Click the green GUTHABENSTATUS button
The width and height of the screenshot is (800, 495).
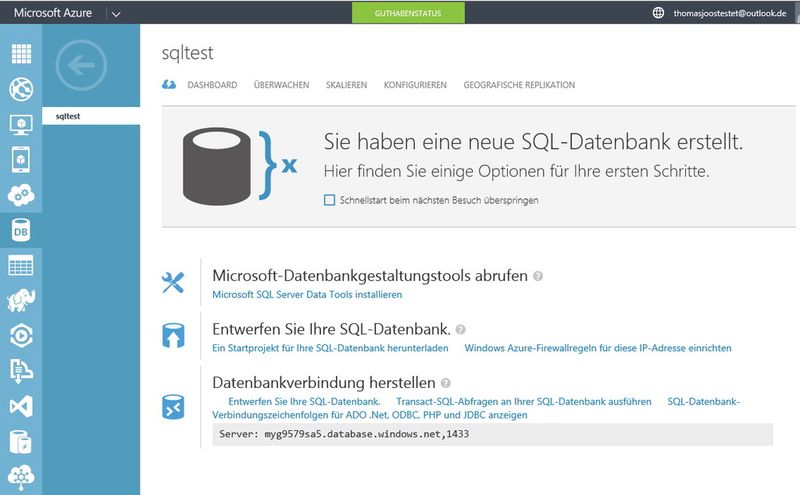[408, 13]
